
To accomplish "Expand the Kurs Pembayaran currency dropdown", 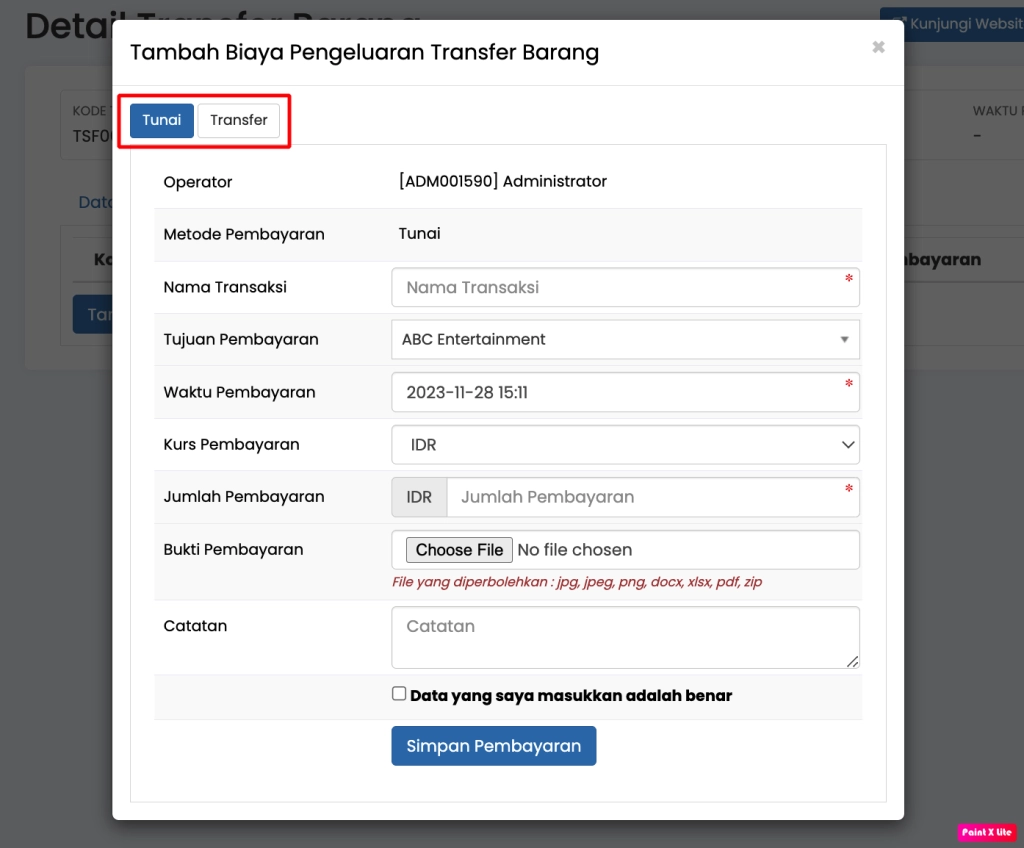I will [x=625, y=444].
